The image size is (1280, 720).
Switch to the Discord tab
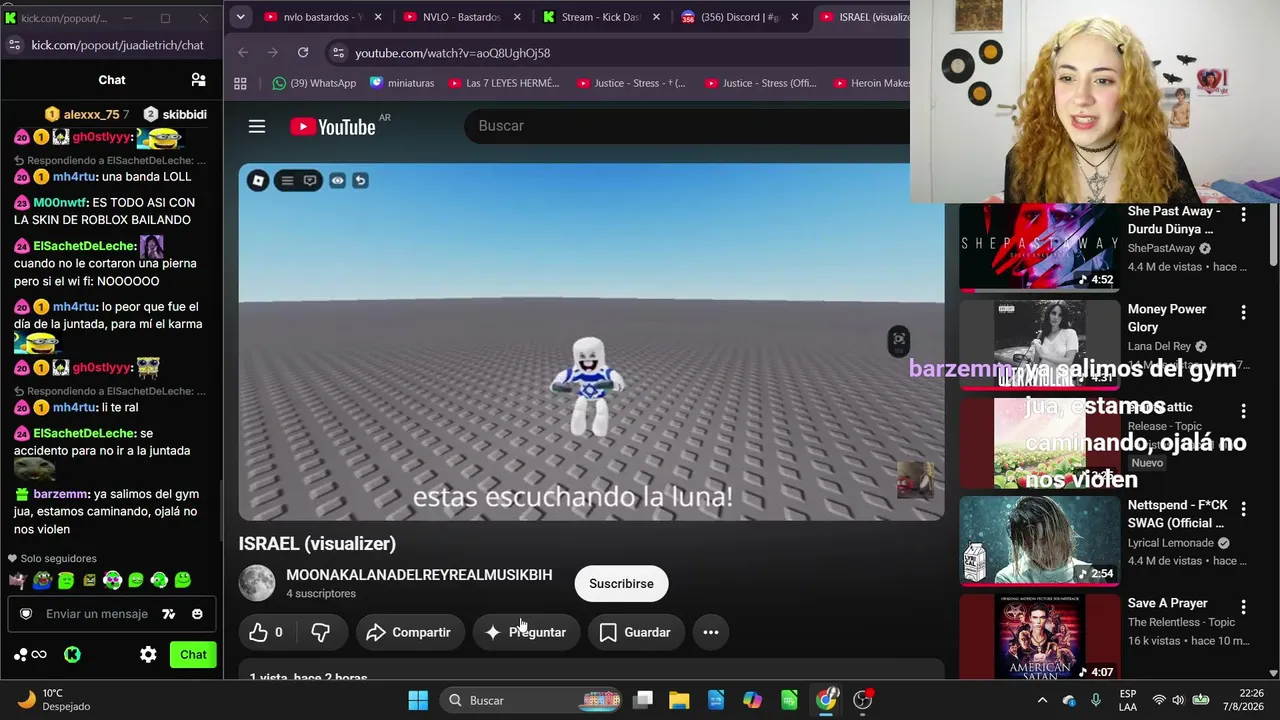point(738,17)
